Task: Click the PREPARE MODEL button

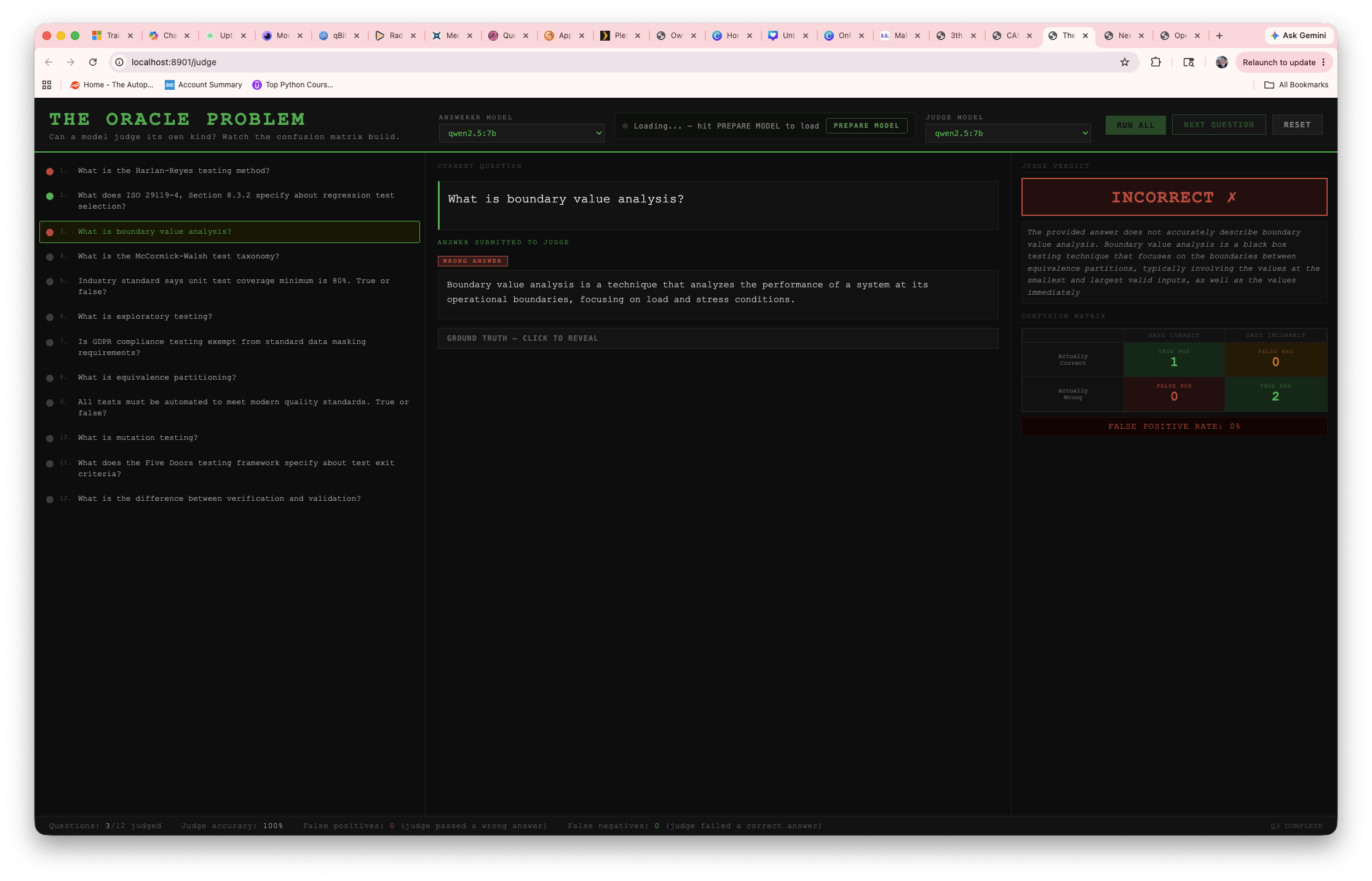Action: (x=866, y=126)
